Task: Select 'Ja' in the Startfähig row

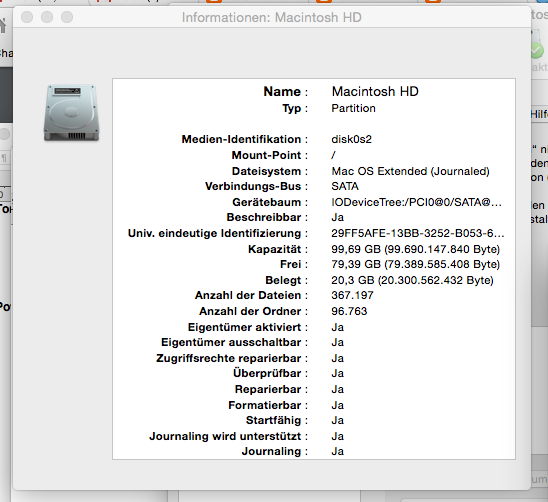Action: tap(338, 420)
